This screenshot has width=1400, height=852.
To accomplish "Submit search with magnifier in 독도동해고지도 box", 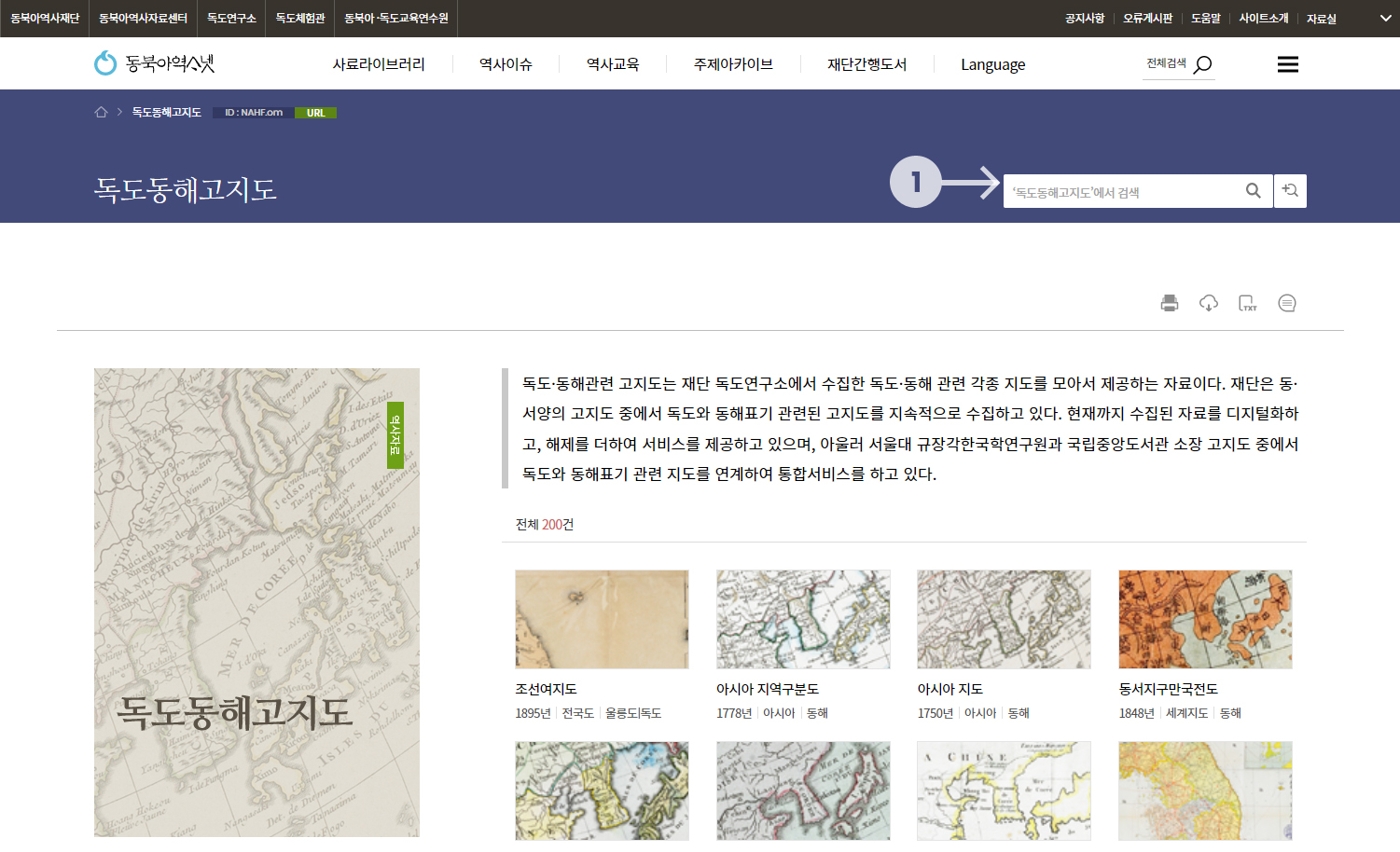I will [x=1254, y=191].
